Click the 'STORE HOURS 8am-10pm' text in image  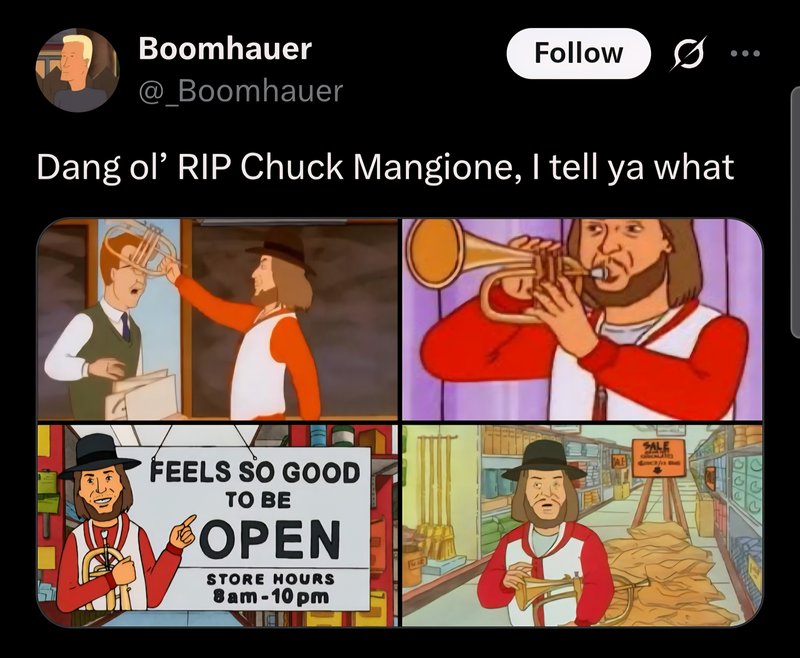point(270,588)
